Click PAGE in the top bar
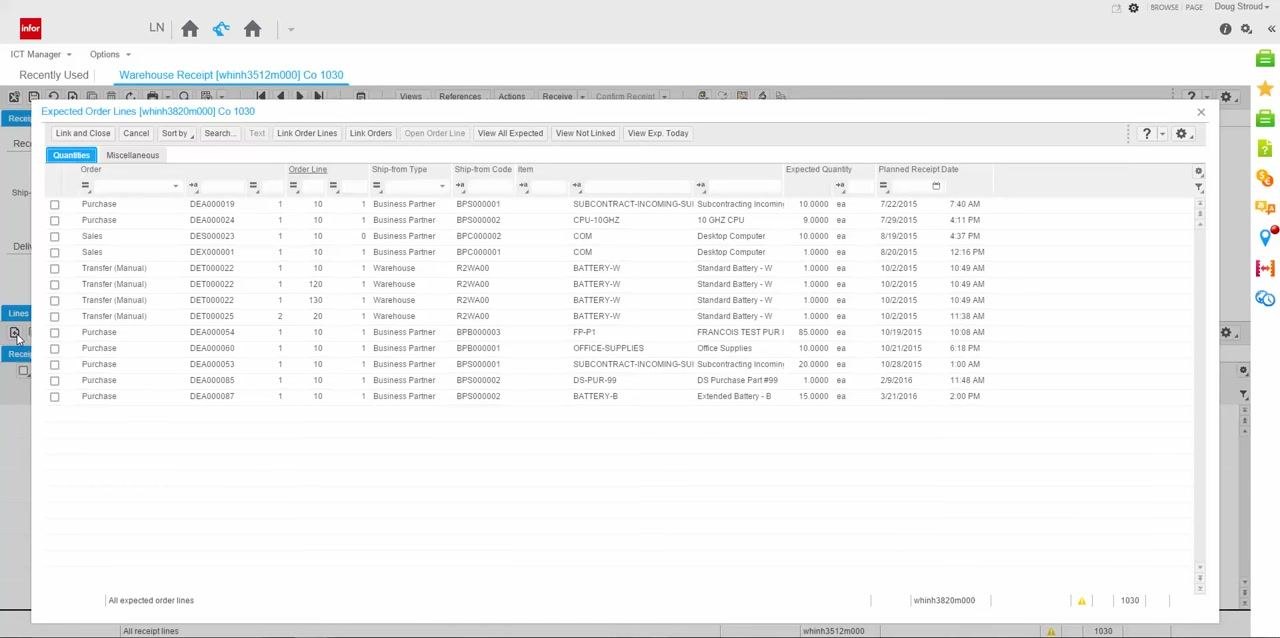1280x638 pixels. [x=1194, y=8]
